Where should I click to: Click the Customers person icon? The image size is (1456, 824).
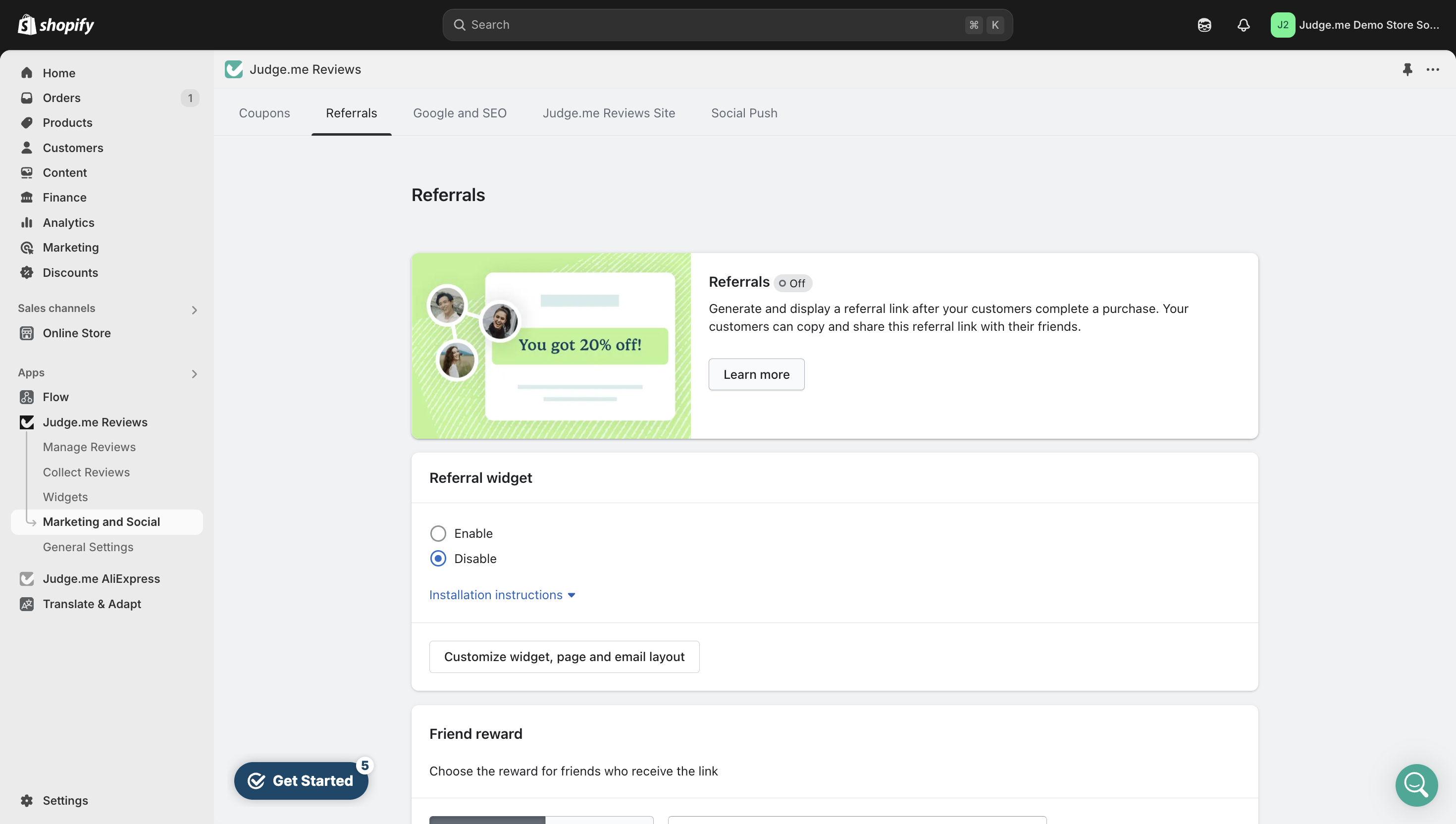(x=27, y=148)
